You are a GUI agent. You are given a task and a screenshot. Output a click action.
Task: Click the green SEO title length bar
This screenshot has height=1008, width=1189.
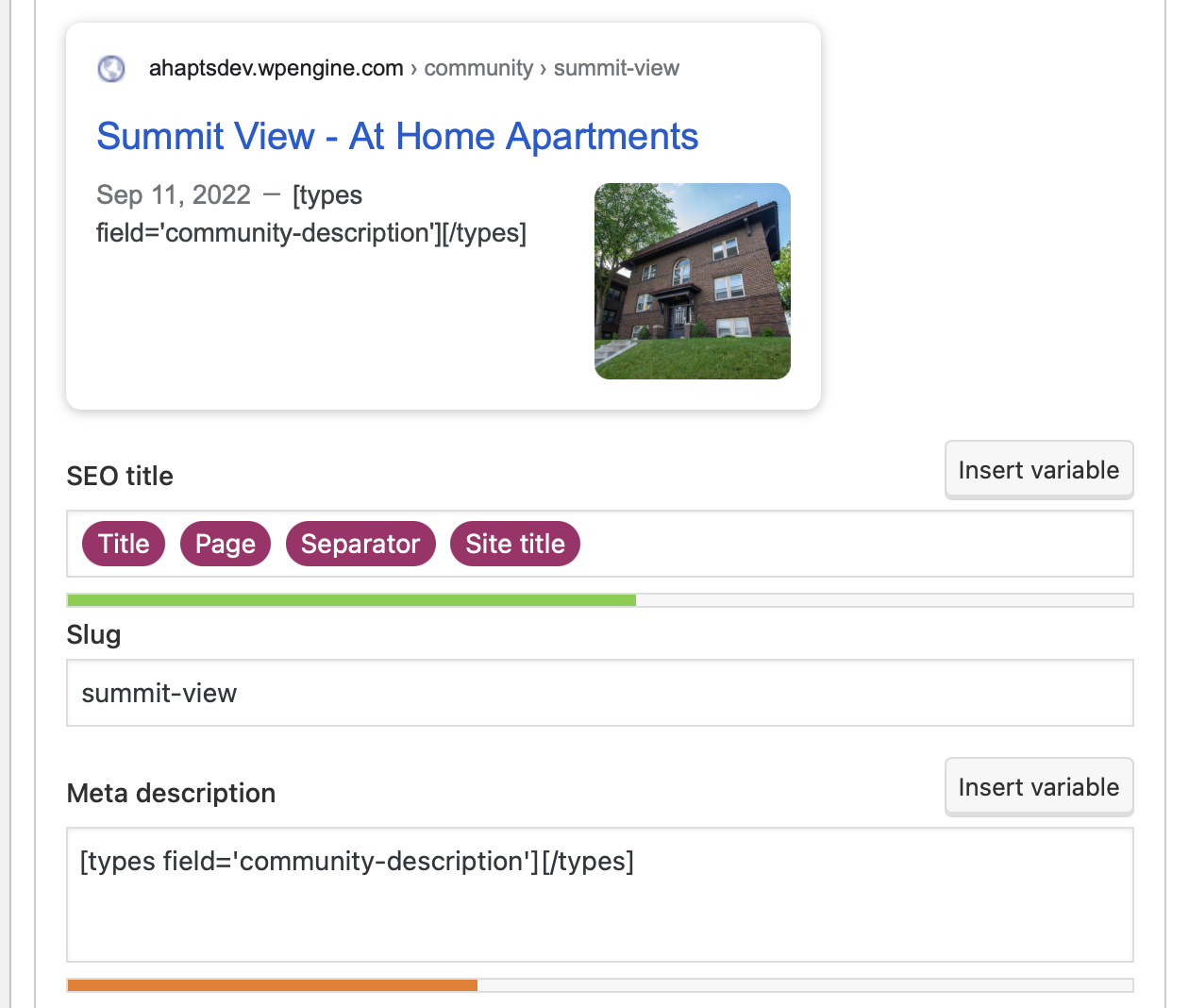pyautogui.click(x=351, y=600)
